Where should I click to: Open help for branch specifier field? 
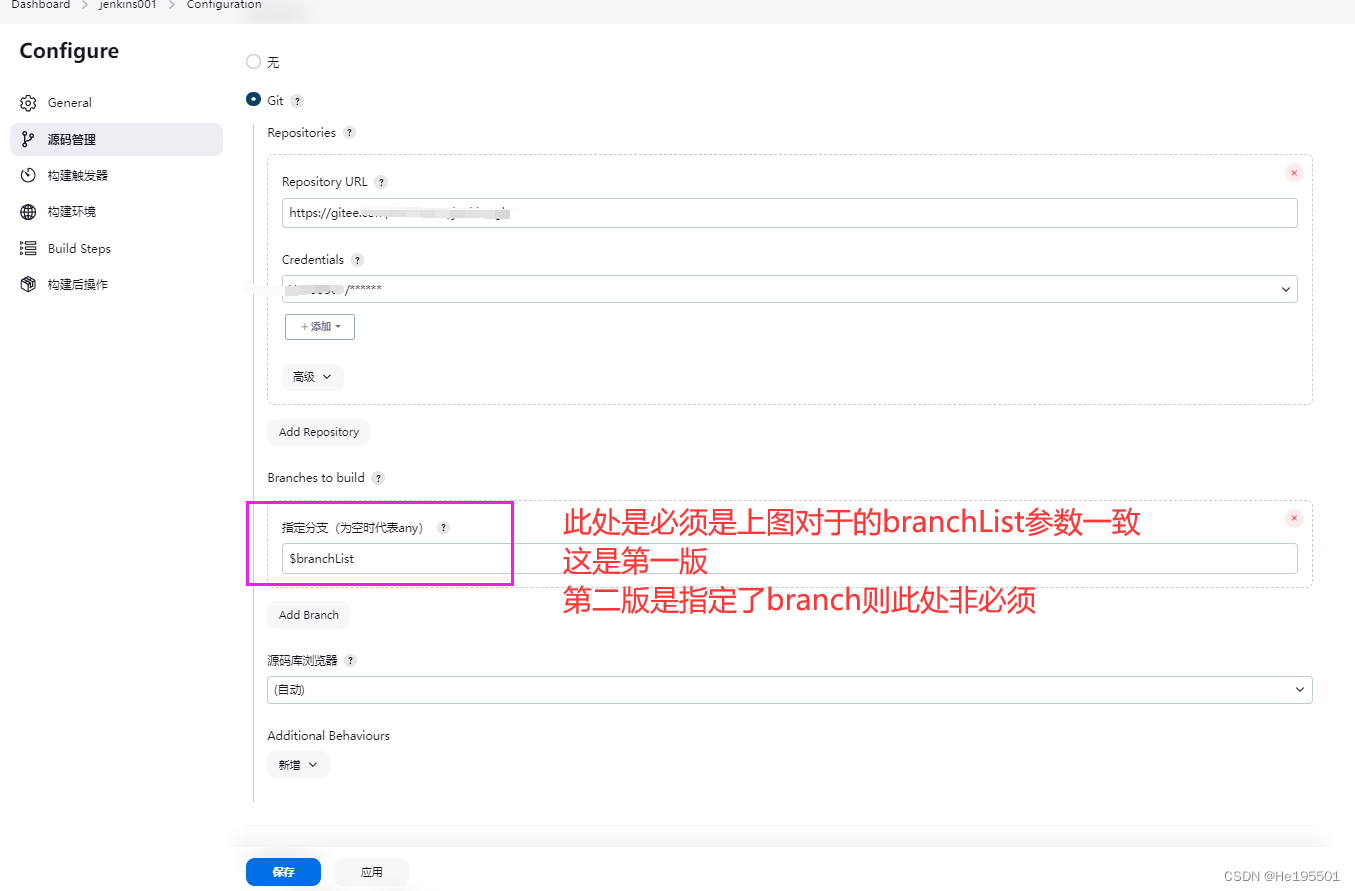tap(444, 527)
